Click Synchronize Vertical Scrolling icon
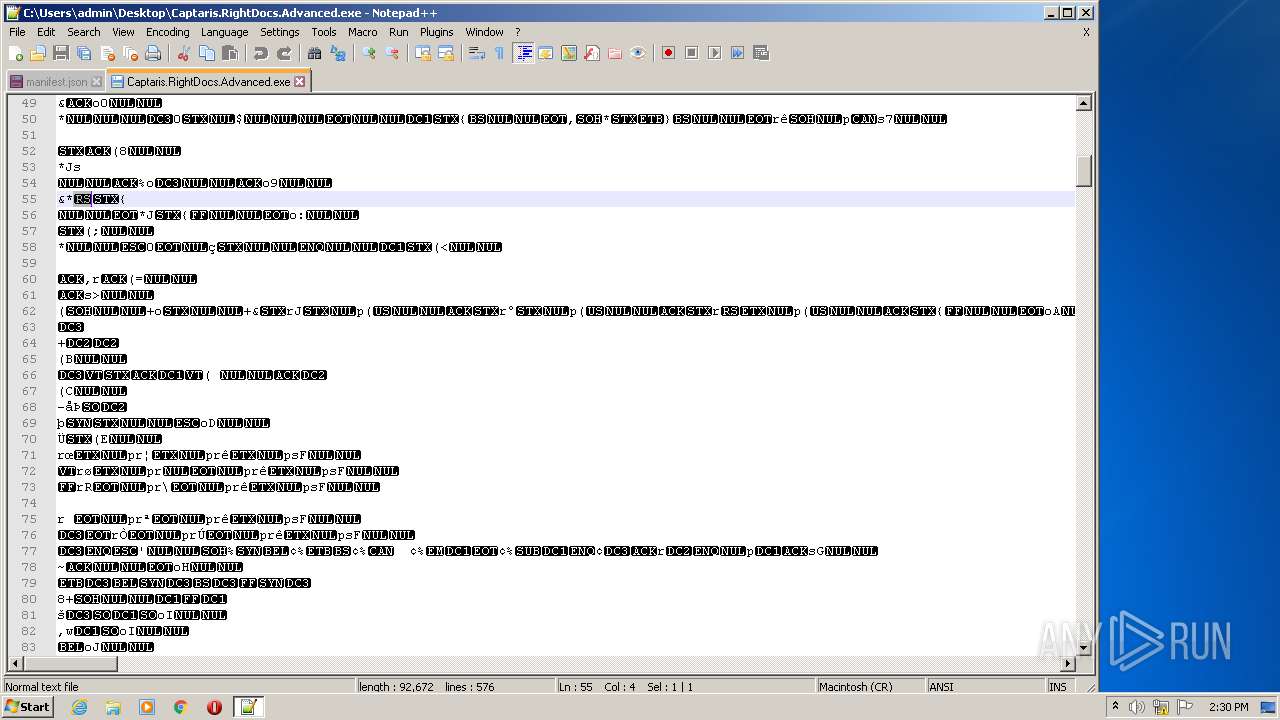The width and height of the screenshot is (1280, 720). 423,53
